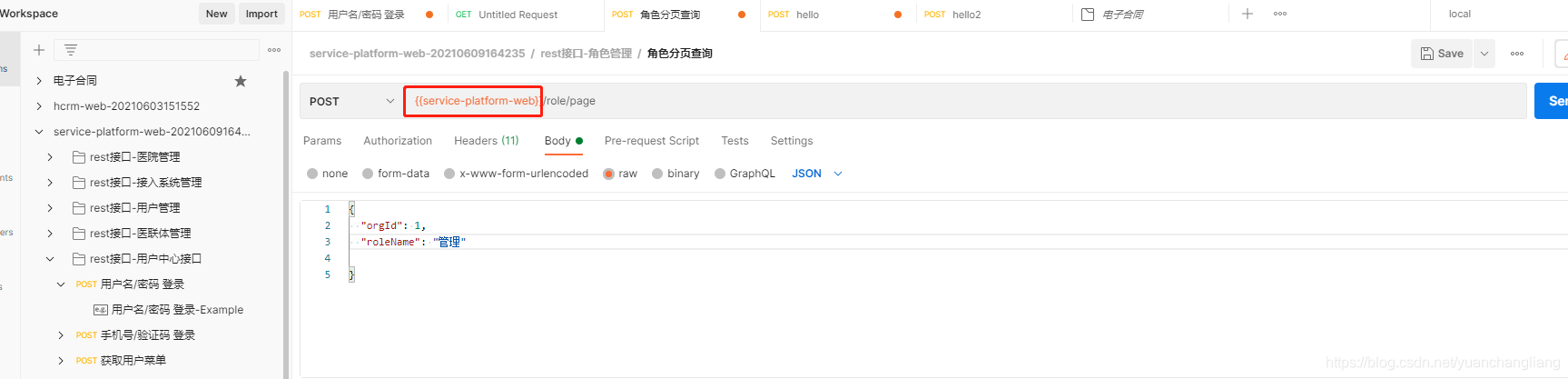This screenshot has width=1568, height=379.
Task: Select the none body type radio
Action: 312,174
